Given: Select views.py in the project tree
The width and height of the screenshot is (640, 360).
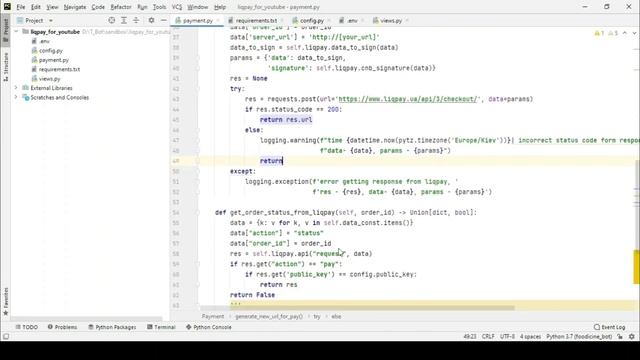Looking at the screenshot, I should 49,79.
